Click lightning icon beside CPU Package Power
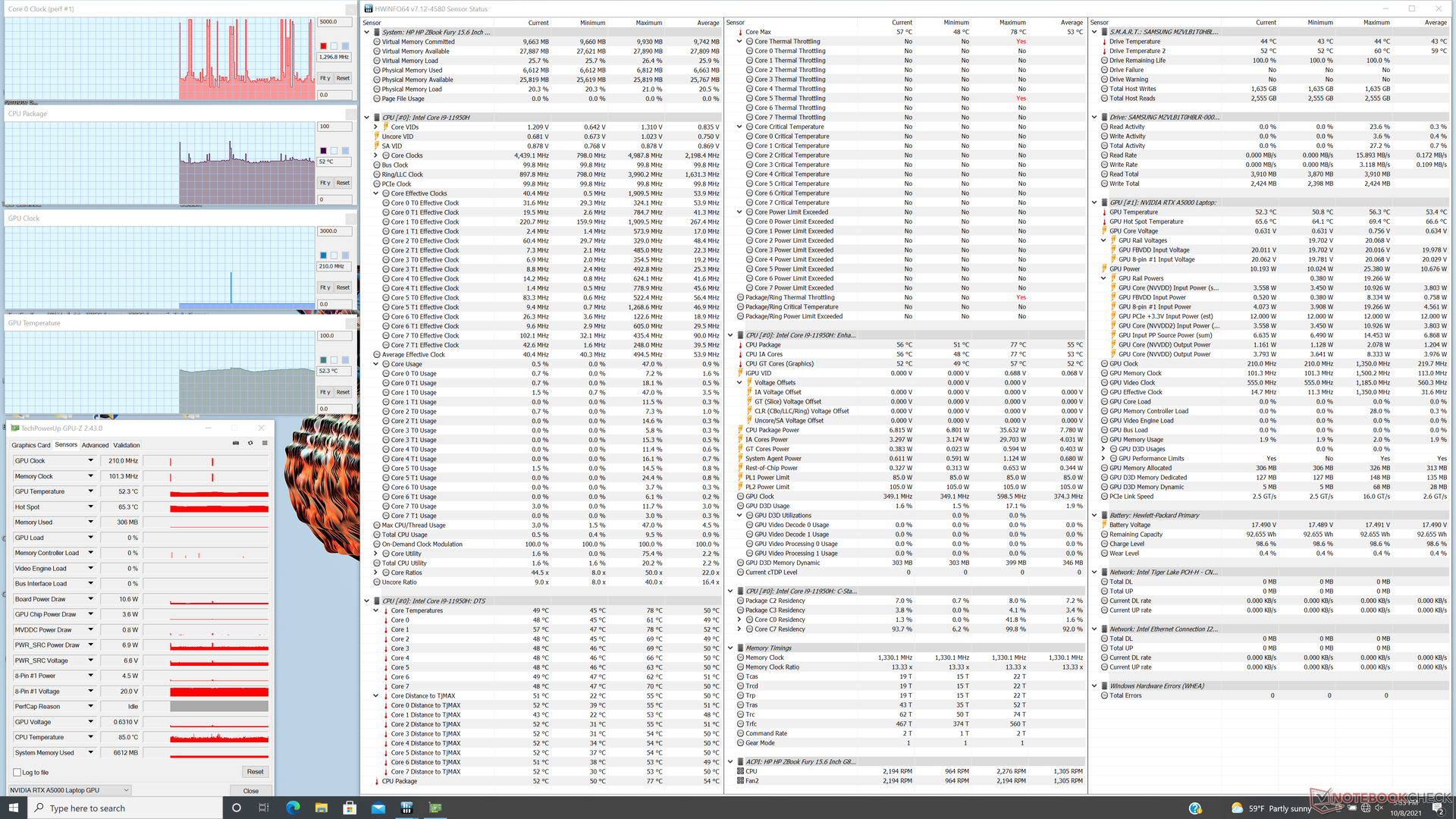This screenshot has height=819, width=1456. 740,430
